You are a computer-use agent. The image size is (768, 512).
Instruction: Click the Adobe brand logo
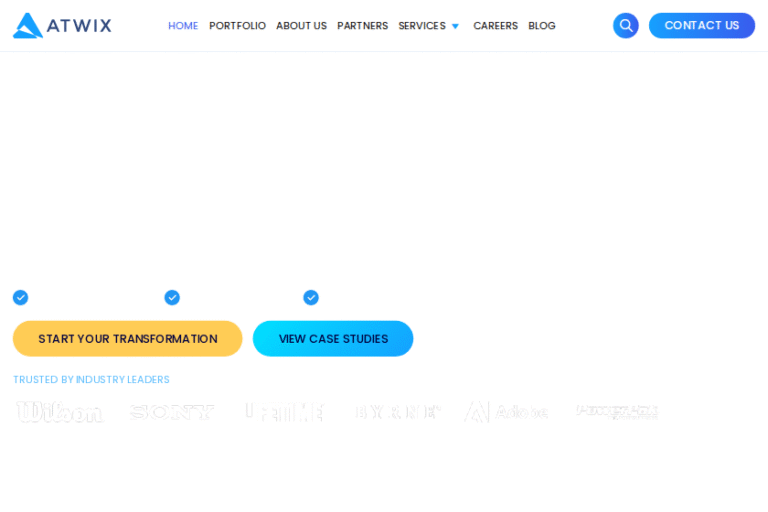507,412
